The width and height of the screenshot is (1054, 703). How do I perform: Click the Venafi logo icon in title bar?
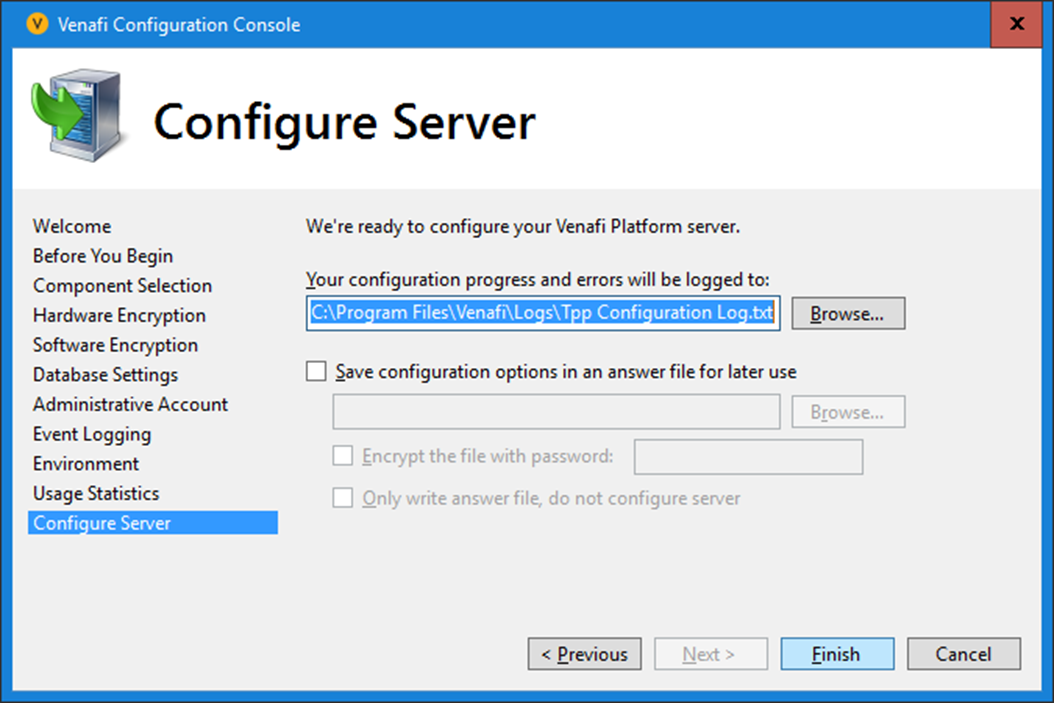pyautogui.click(x=37, y=24)
